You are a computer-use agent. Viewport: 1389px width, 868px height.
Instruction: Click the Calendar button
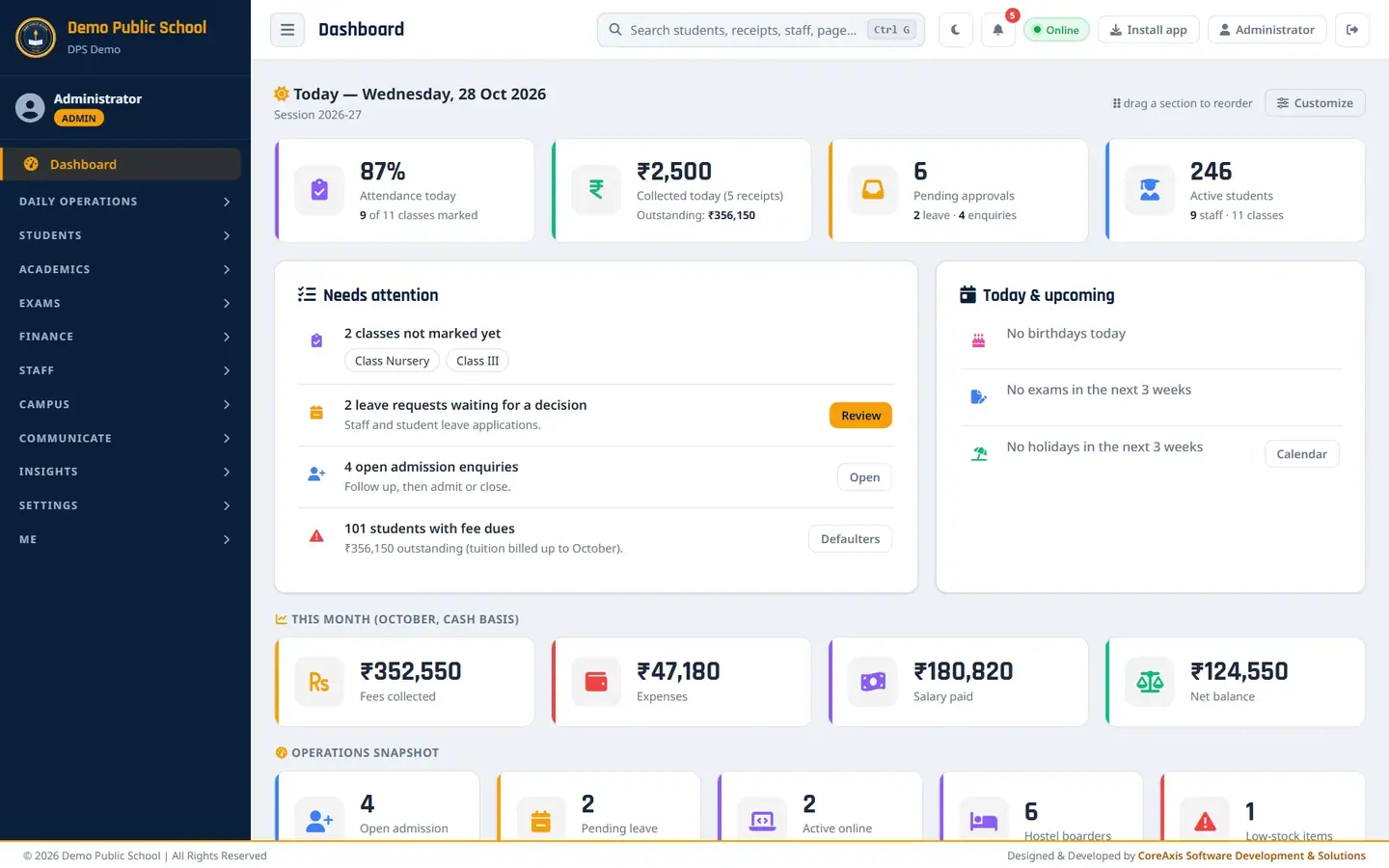(x=1301, y=454)
